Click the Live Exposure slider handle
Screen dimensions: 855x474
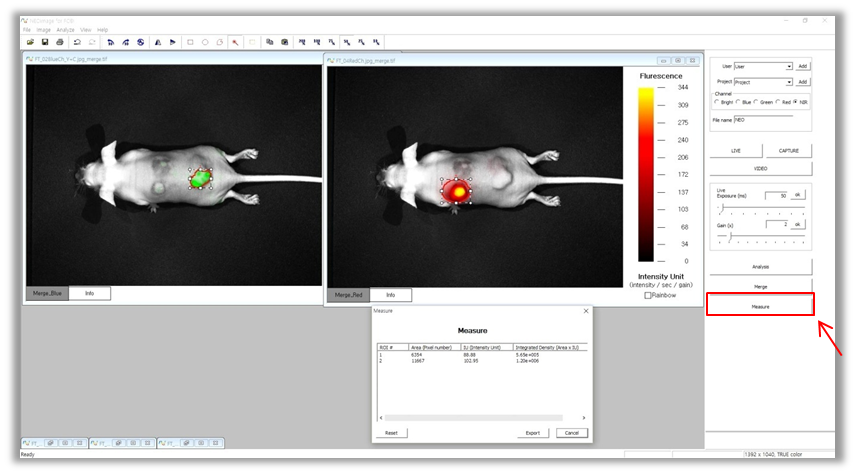(x=722, y=208)
